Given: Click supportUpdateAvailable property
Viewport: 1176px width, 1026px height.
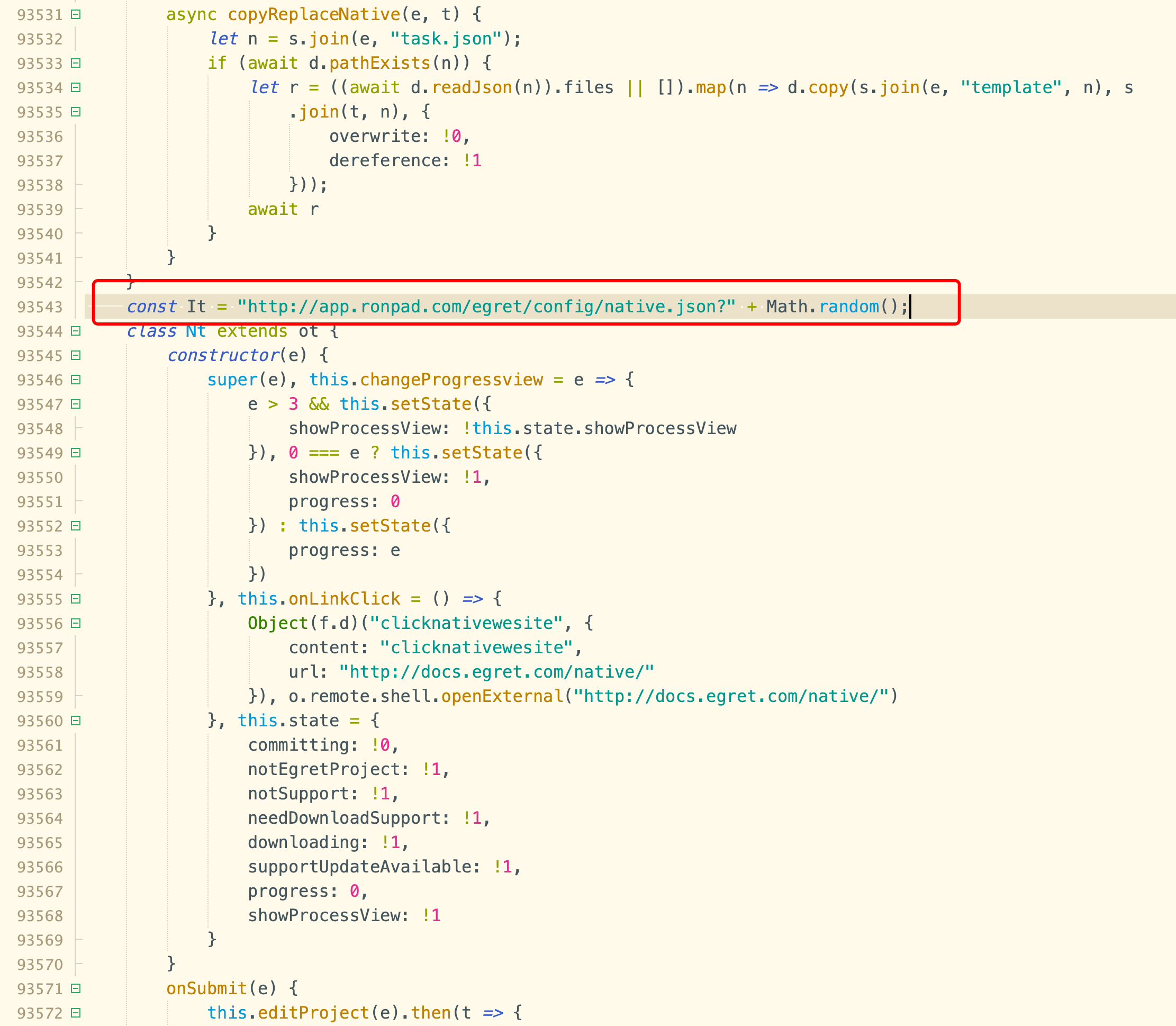Looking at the screenshot, I should coord(359,867).
